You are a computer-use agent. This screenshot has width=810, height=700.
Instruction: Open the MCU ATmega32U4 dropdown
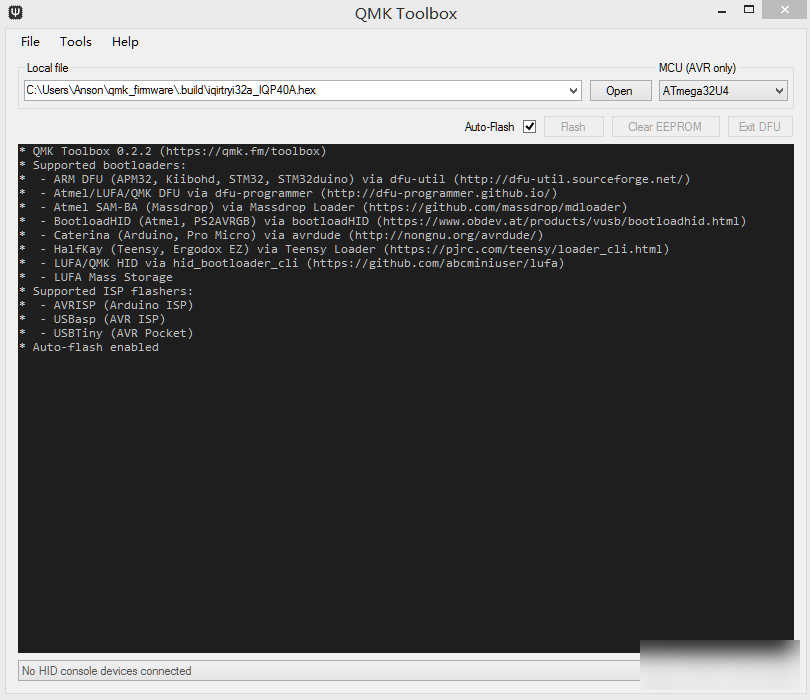click(x=723, y=91)
